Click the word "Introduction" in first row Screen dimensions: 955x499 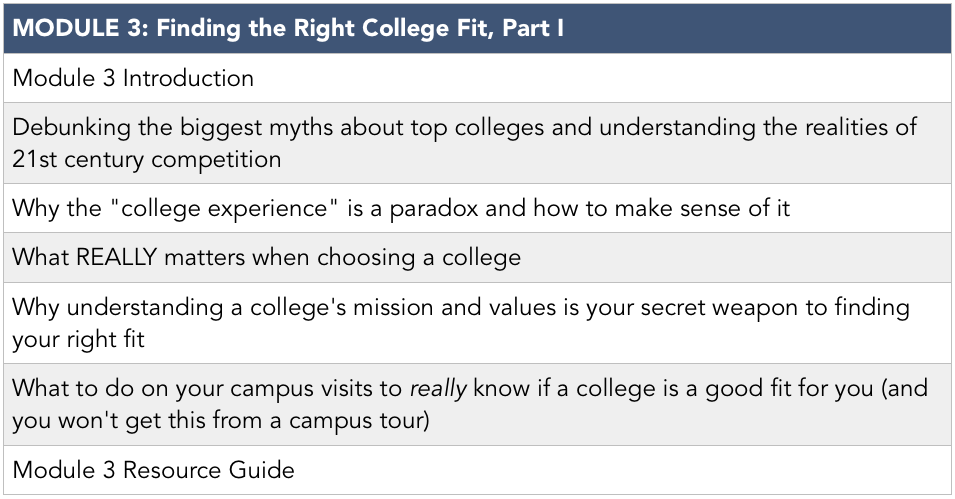(188, 79)
